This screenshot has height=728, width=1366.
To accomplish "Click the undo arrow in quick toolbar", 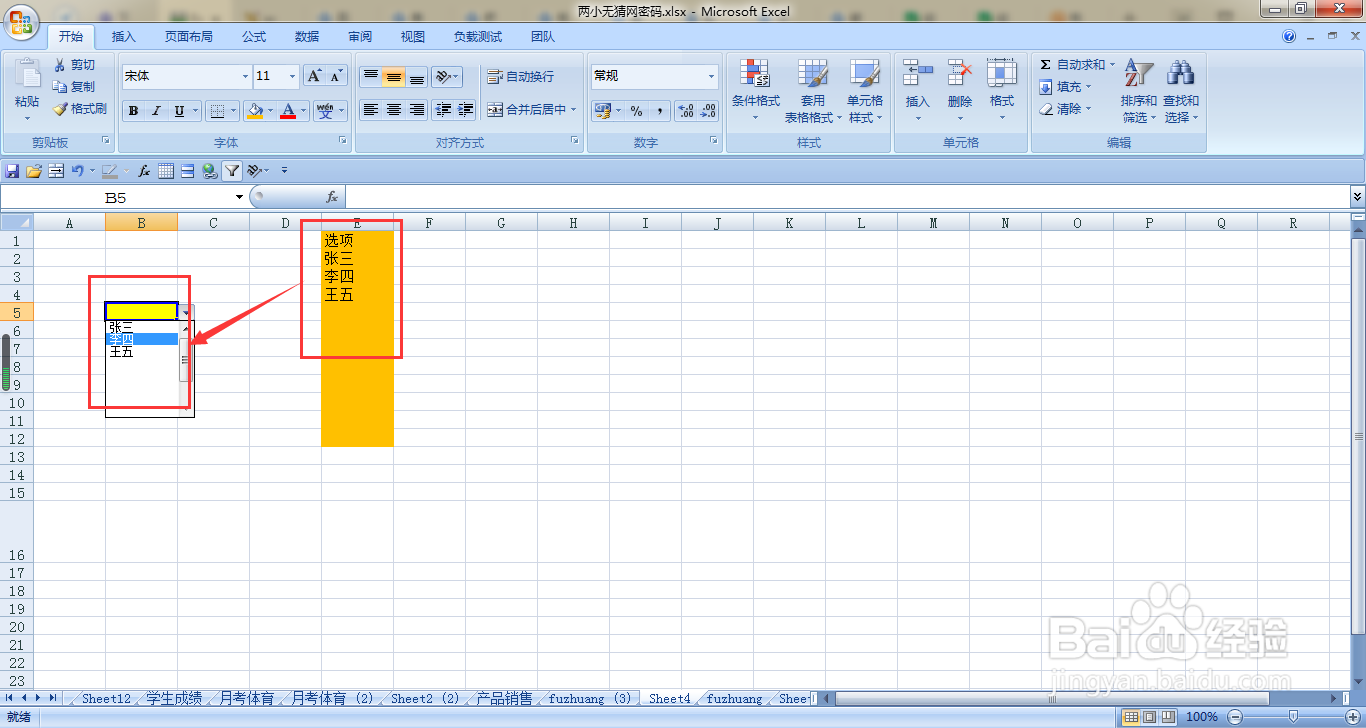I will point(77,171).
